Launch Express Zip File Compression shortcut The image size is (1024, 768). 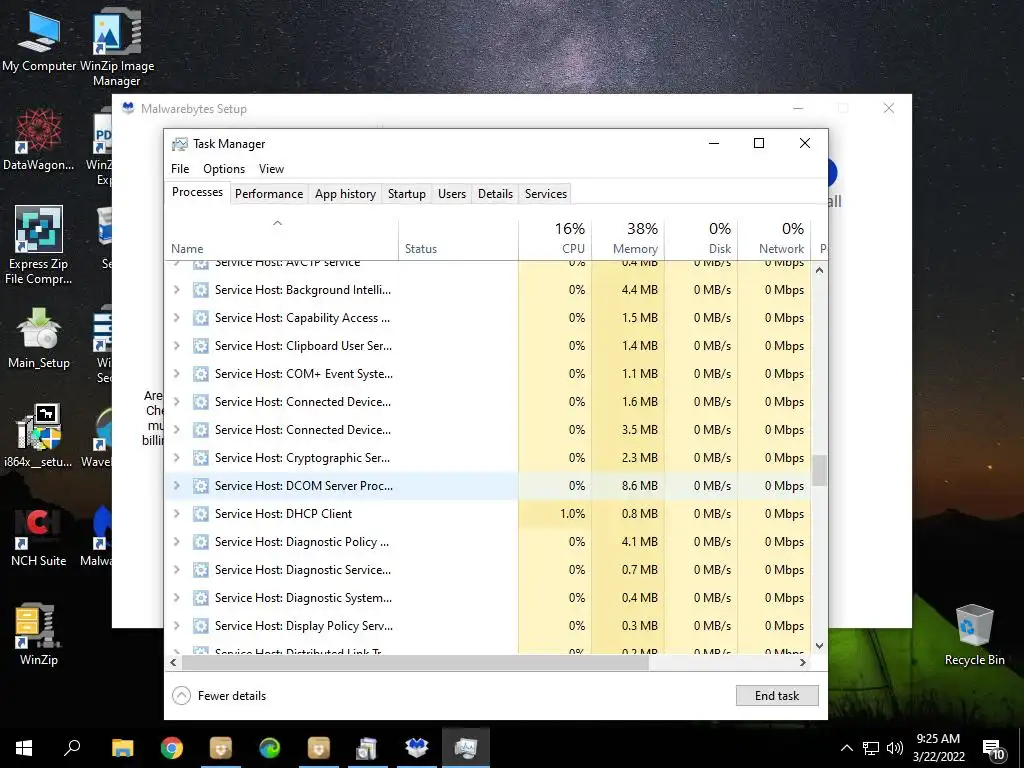point(39,246)
